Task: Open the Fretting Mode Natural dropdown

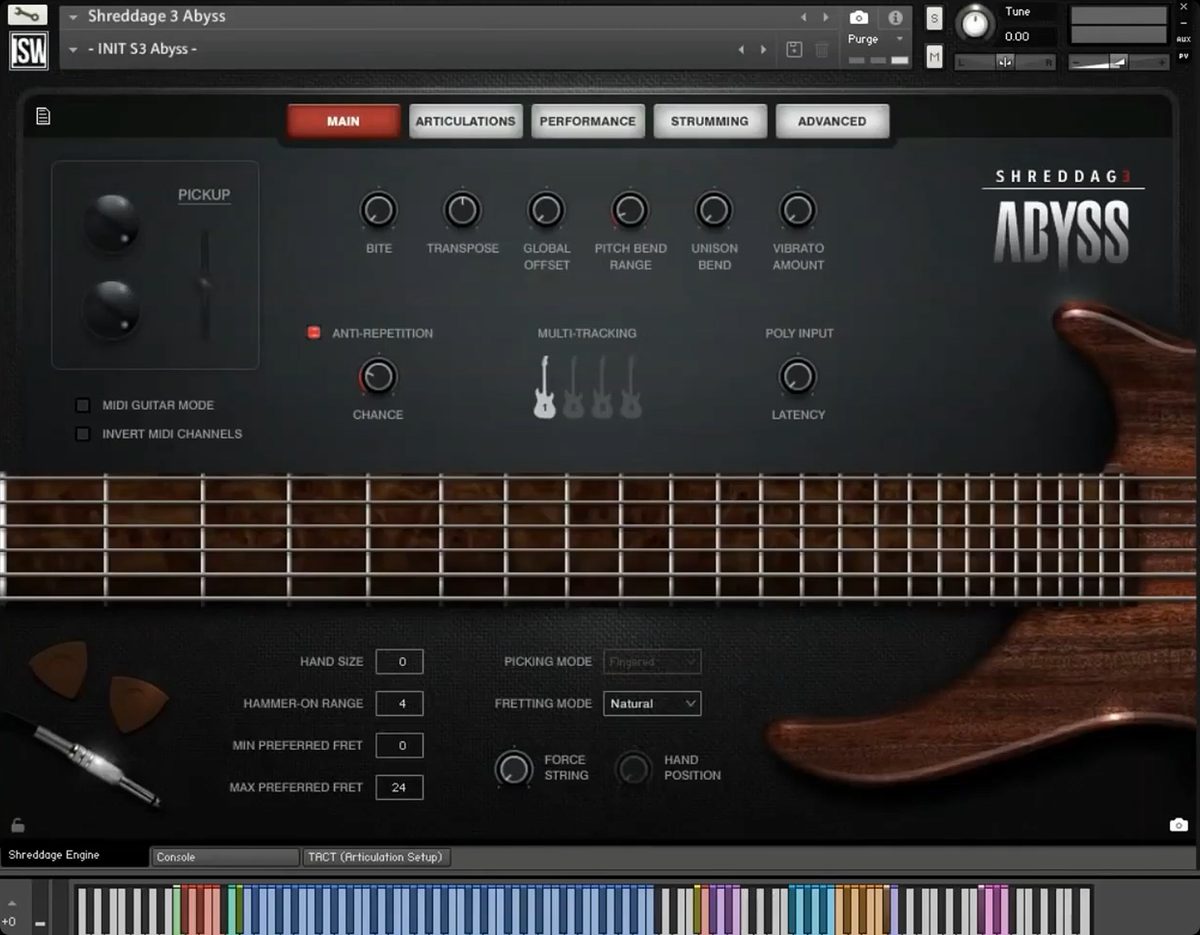Action: point(652,704)
